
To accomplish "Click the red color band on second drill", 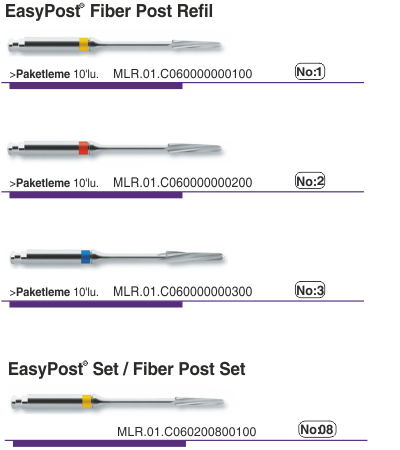I will click(83, 148).
